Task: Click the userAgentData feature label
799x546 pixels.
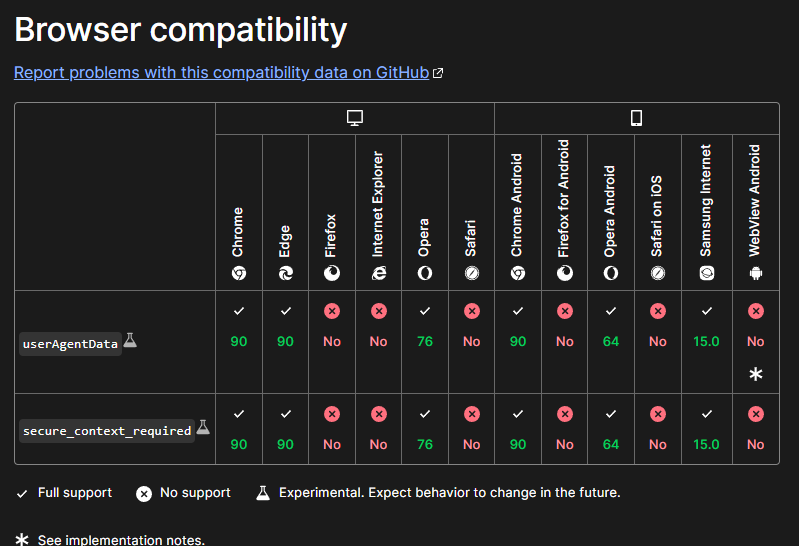Action: [70, 344]
